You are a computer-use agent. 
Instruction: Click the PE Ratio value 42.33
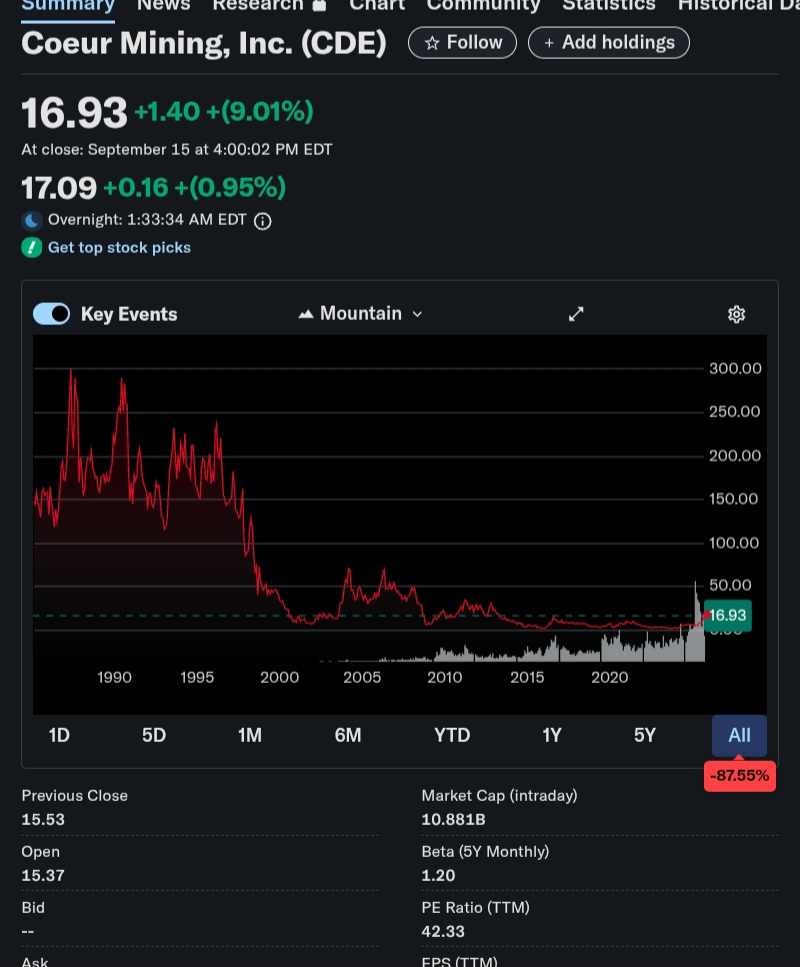coord(443,932)
